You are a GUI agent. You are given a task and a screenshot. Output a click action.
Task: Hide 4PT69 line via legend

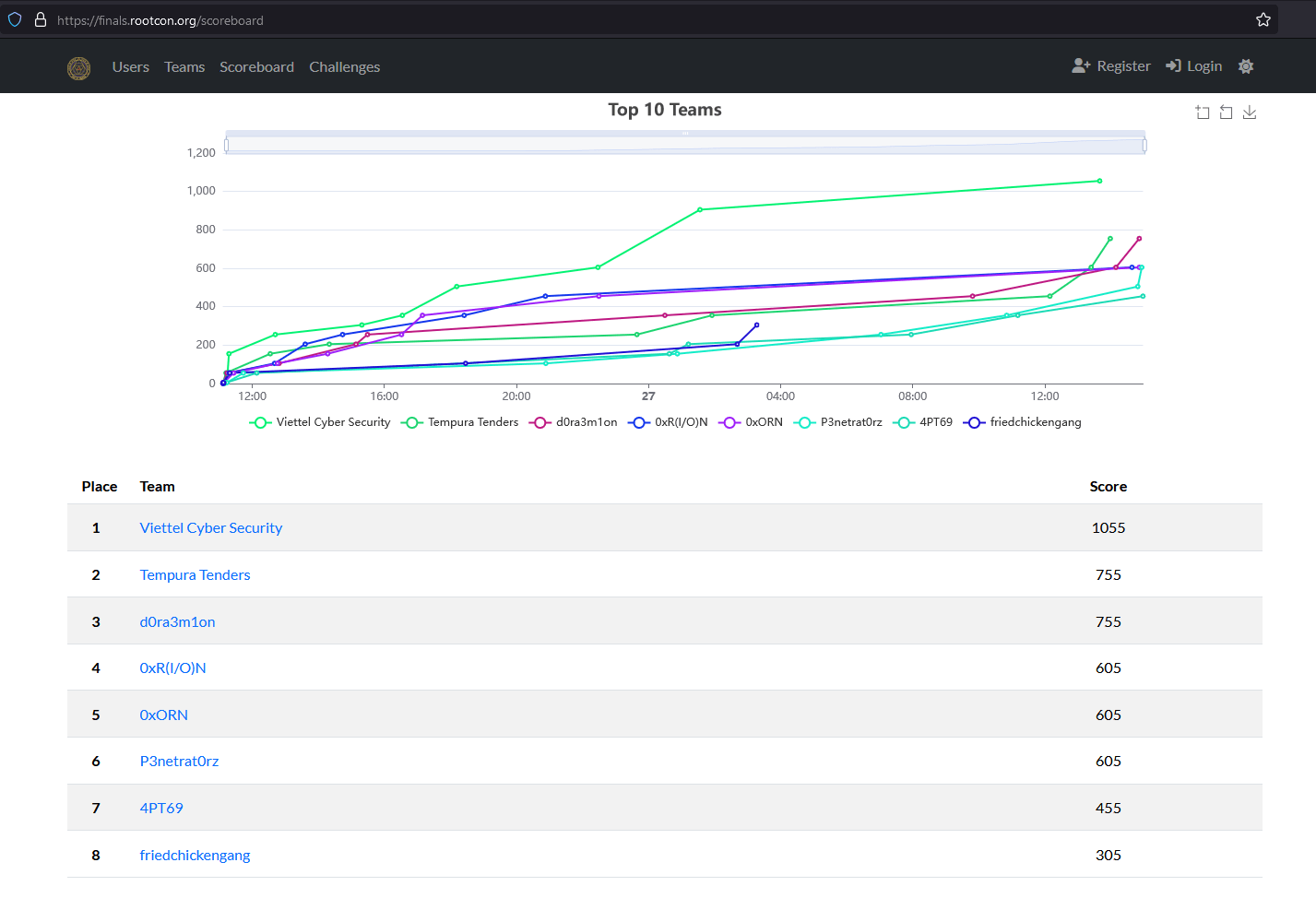pos(923,422)
